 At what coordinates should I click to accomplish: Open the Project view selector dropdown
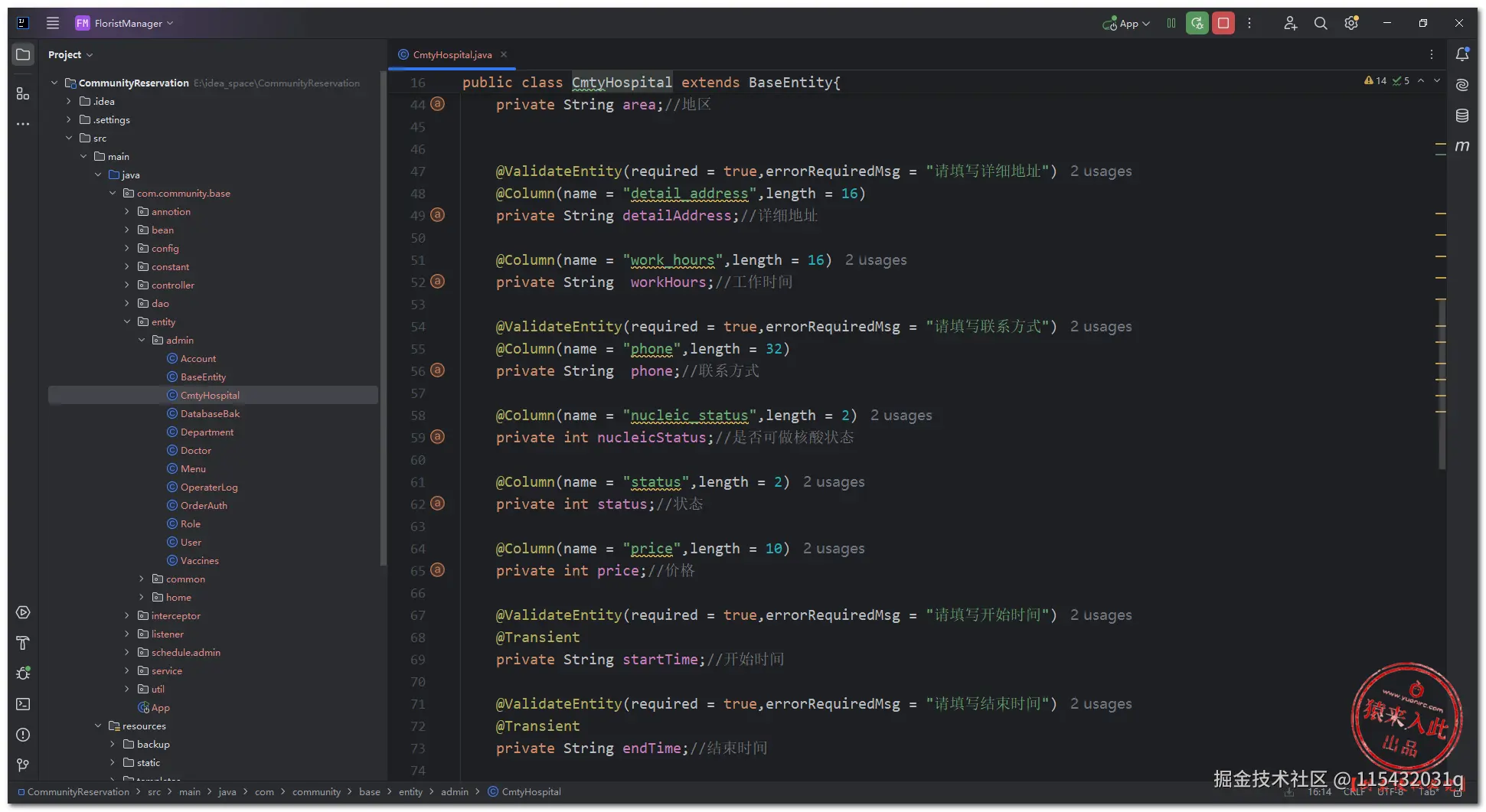[x=70, y=54]
